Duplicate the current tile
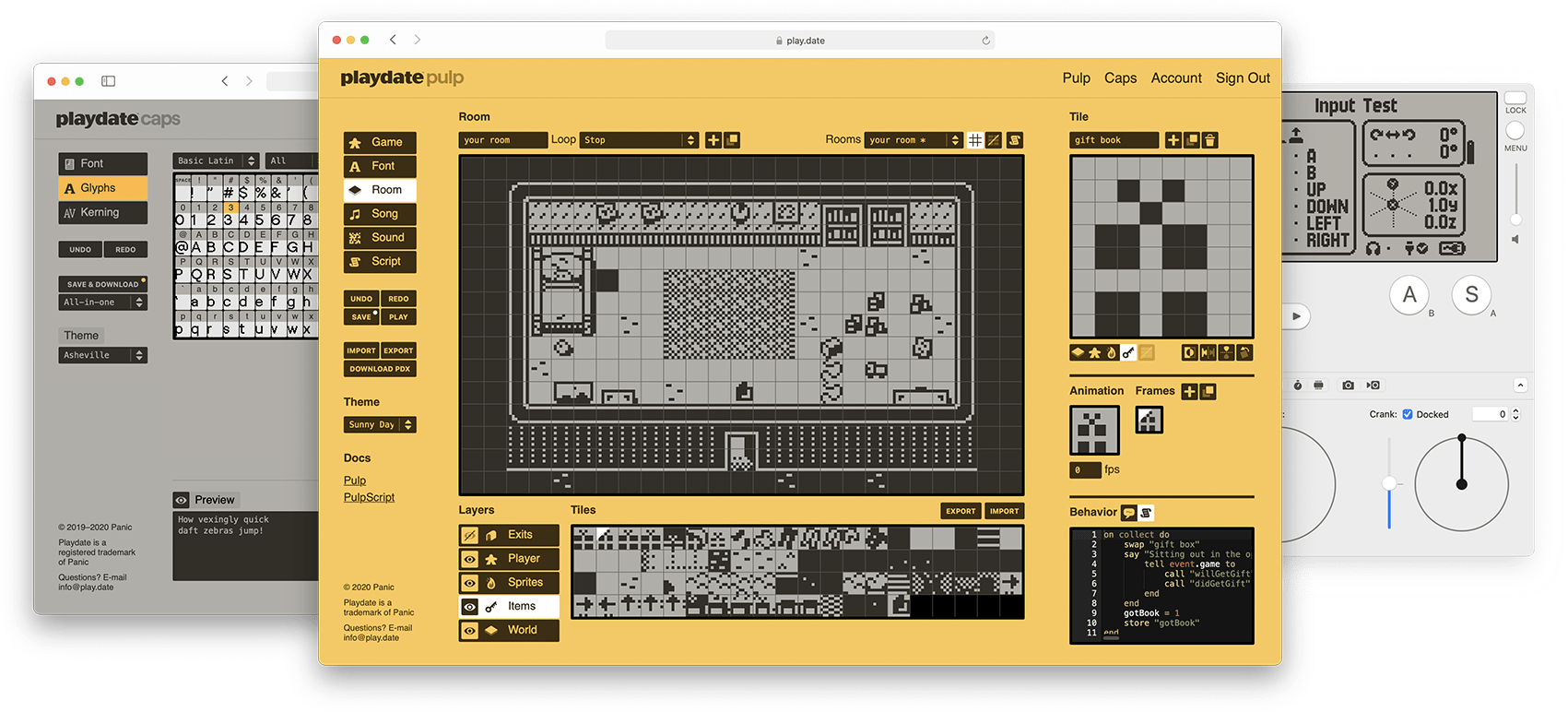This screenshot has height=712, width=1568. 1192,140
